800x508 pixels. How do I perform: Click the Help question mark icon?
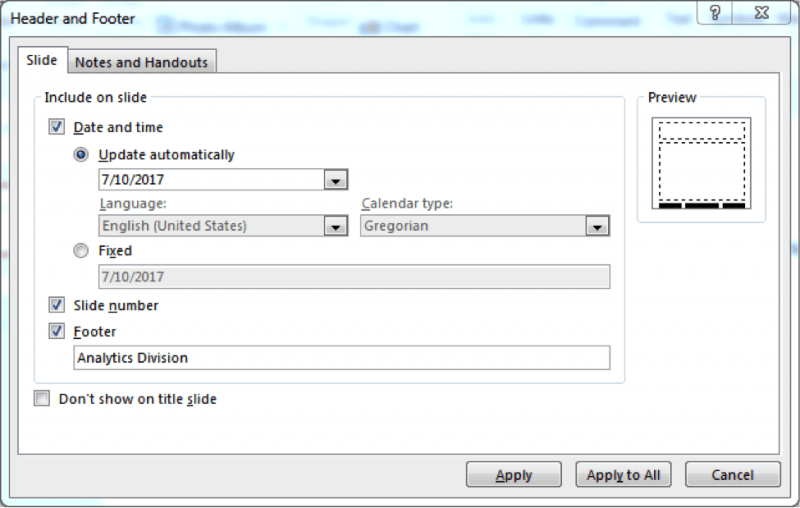715,13
